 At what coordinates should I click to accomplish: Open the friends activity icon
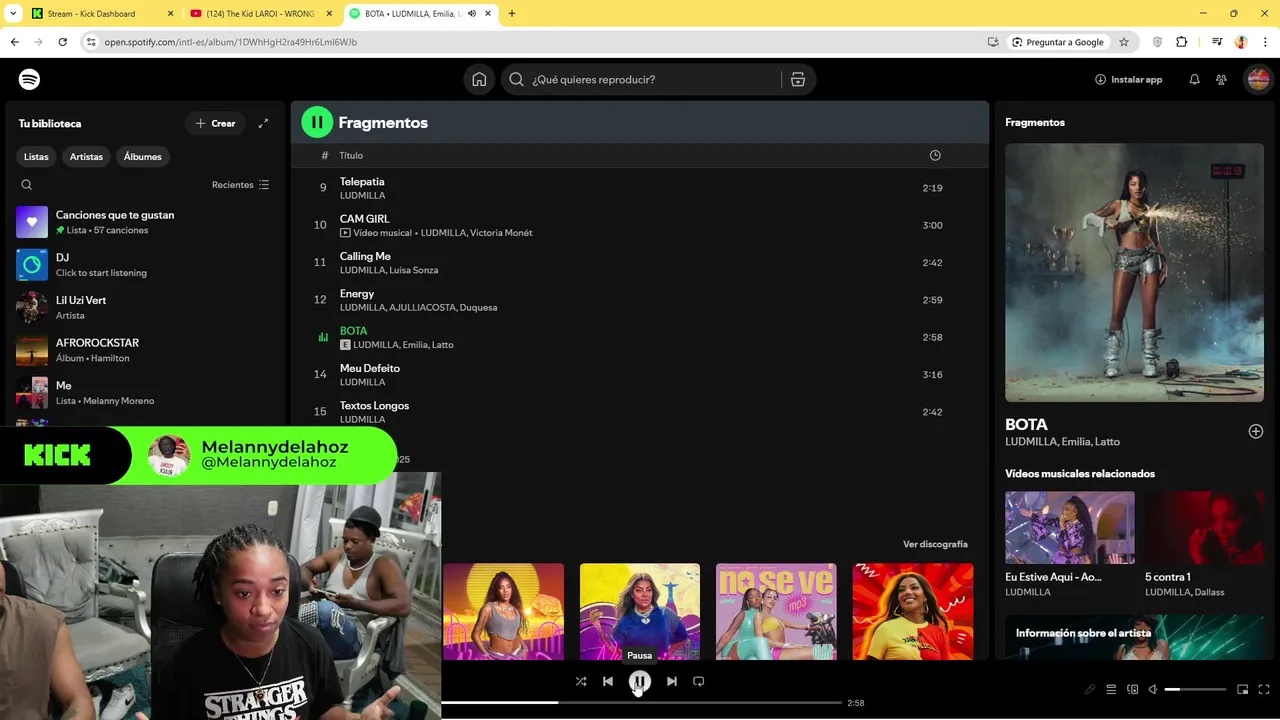point(1221,79)
